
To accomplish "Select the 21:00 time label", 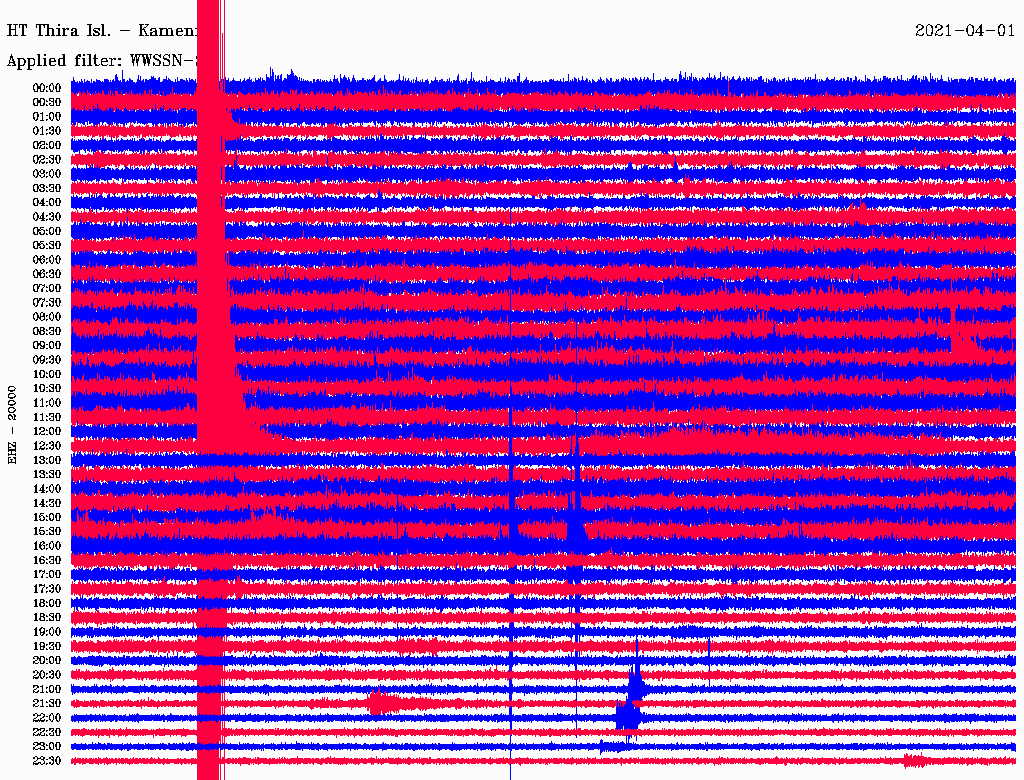I will pos(47,689).
